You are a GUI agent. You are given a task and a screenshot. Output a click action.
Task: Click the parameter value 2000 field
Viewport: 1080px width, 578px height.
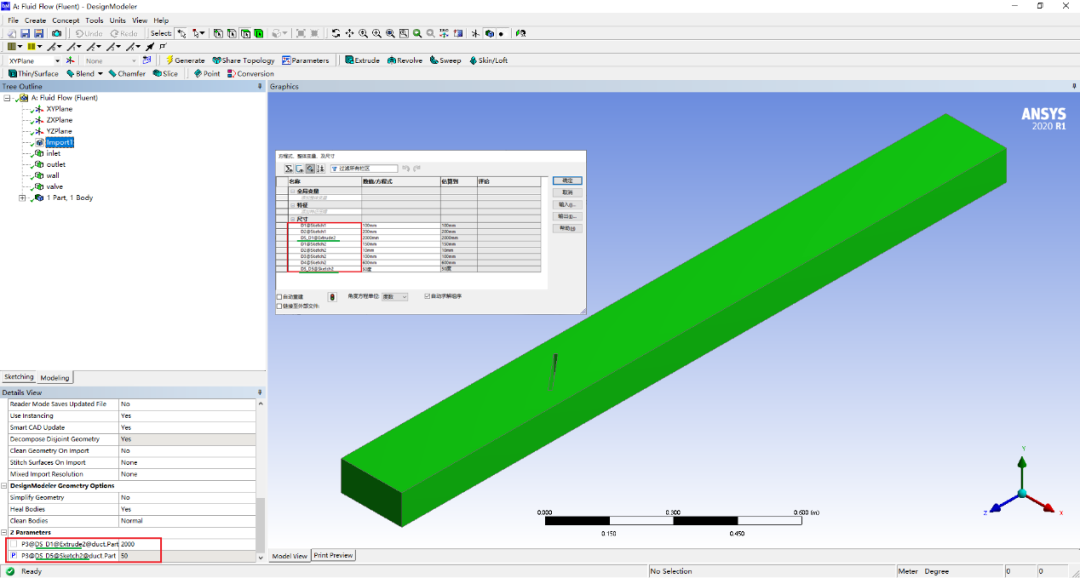coord(187,544)
